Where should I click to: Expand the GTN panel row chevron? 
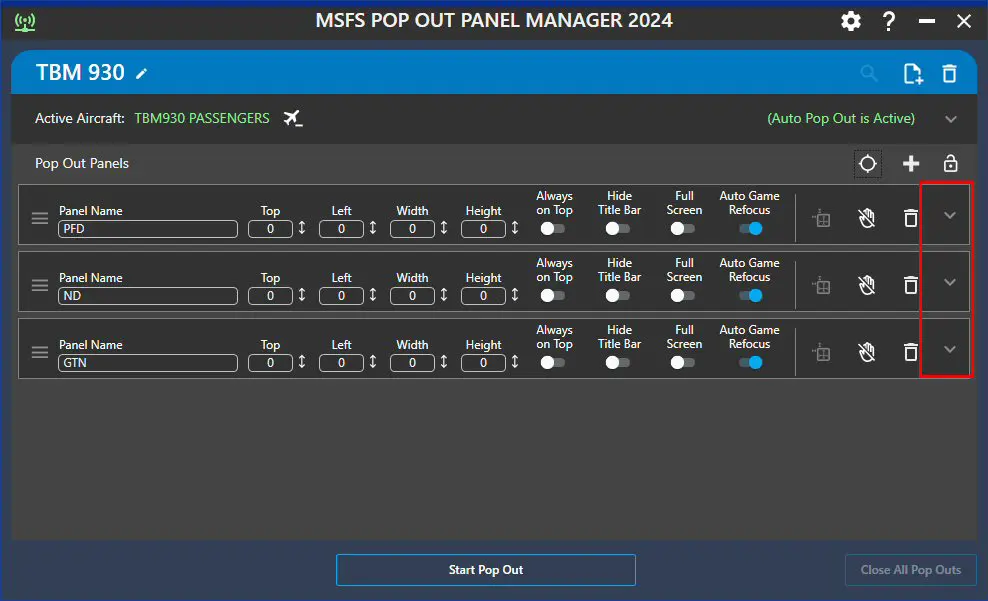pos(950,349)
